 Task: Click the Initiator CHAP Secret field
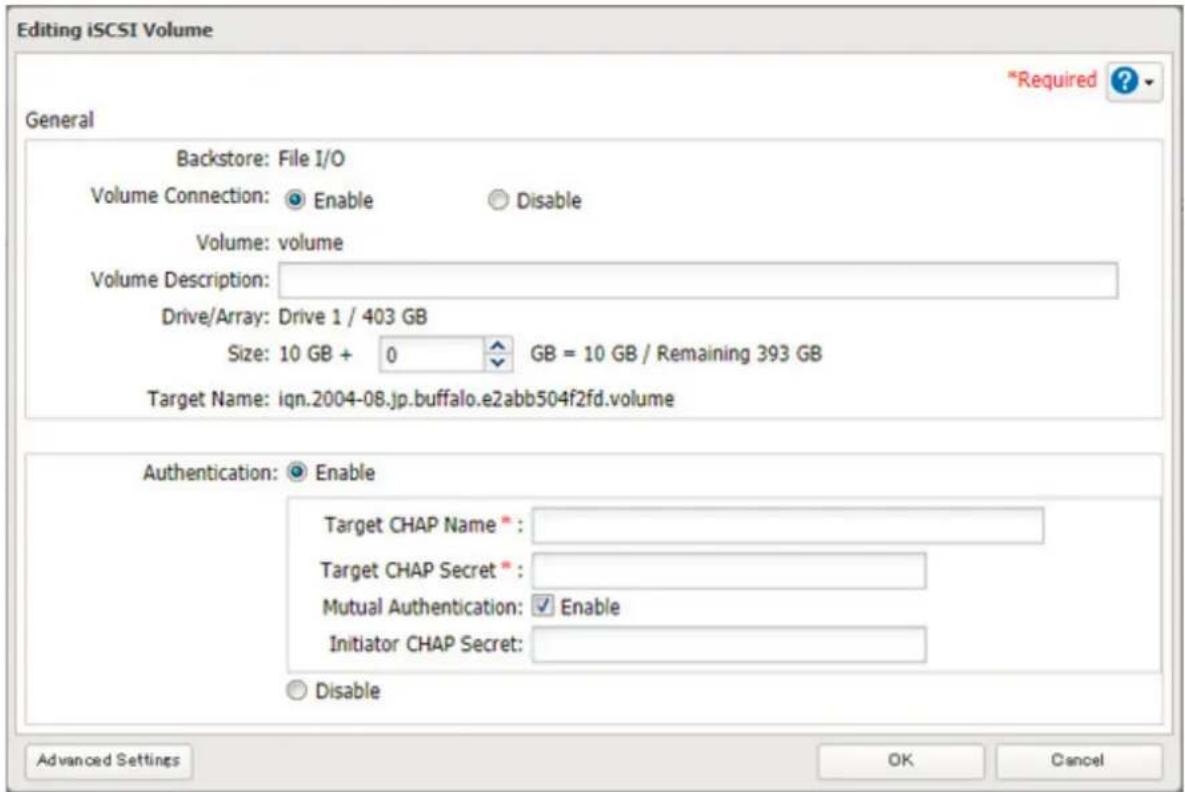[x=729, y=645]
